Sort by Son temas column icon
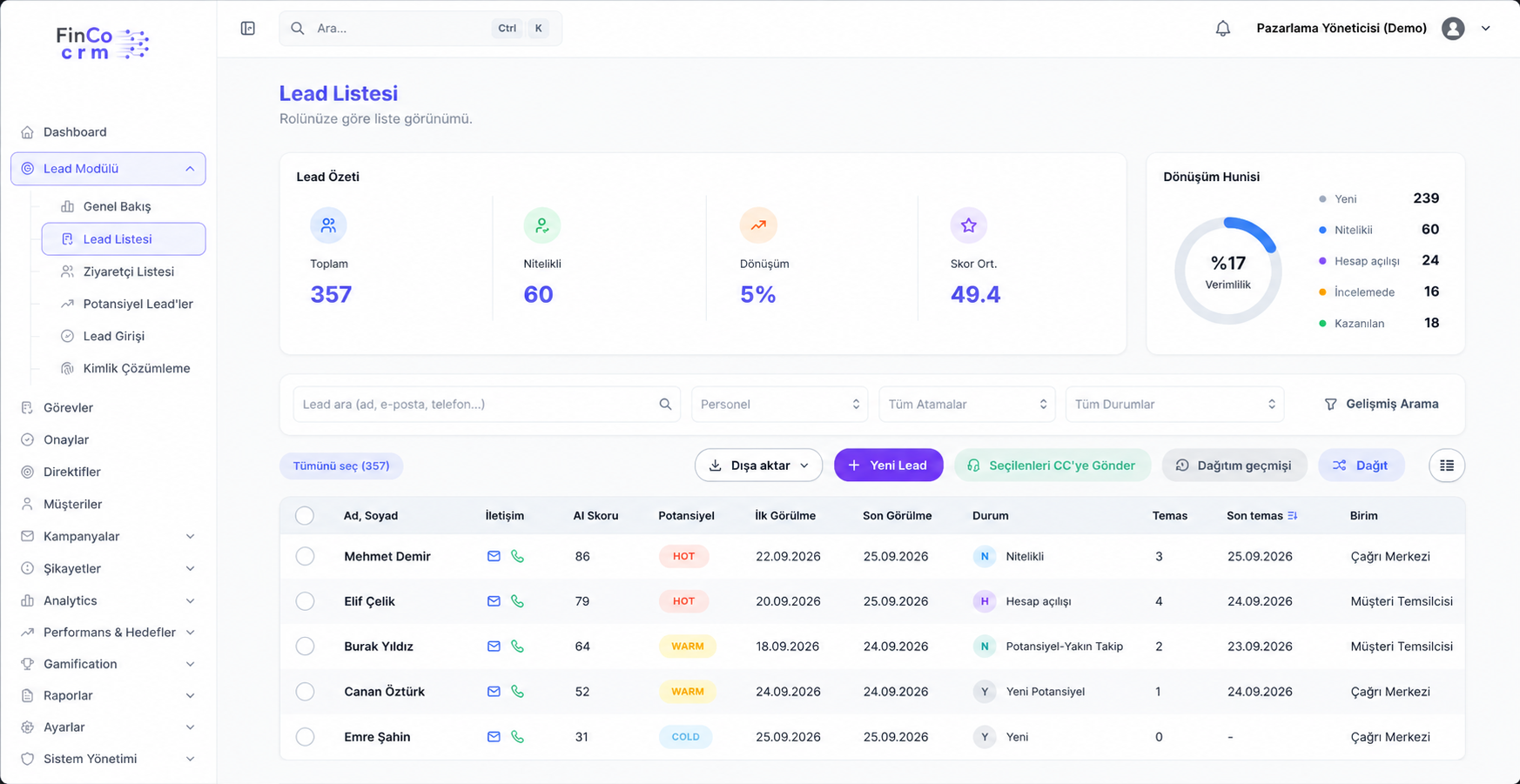 click(x=1293, y=516)
